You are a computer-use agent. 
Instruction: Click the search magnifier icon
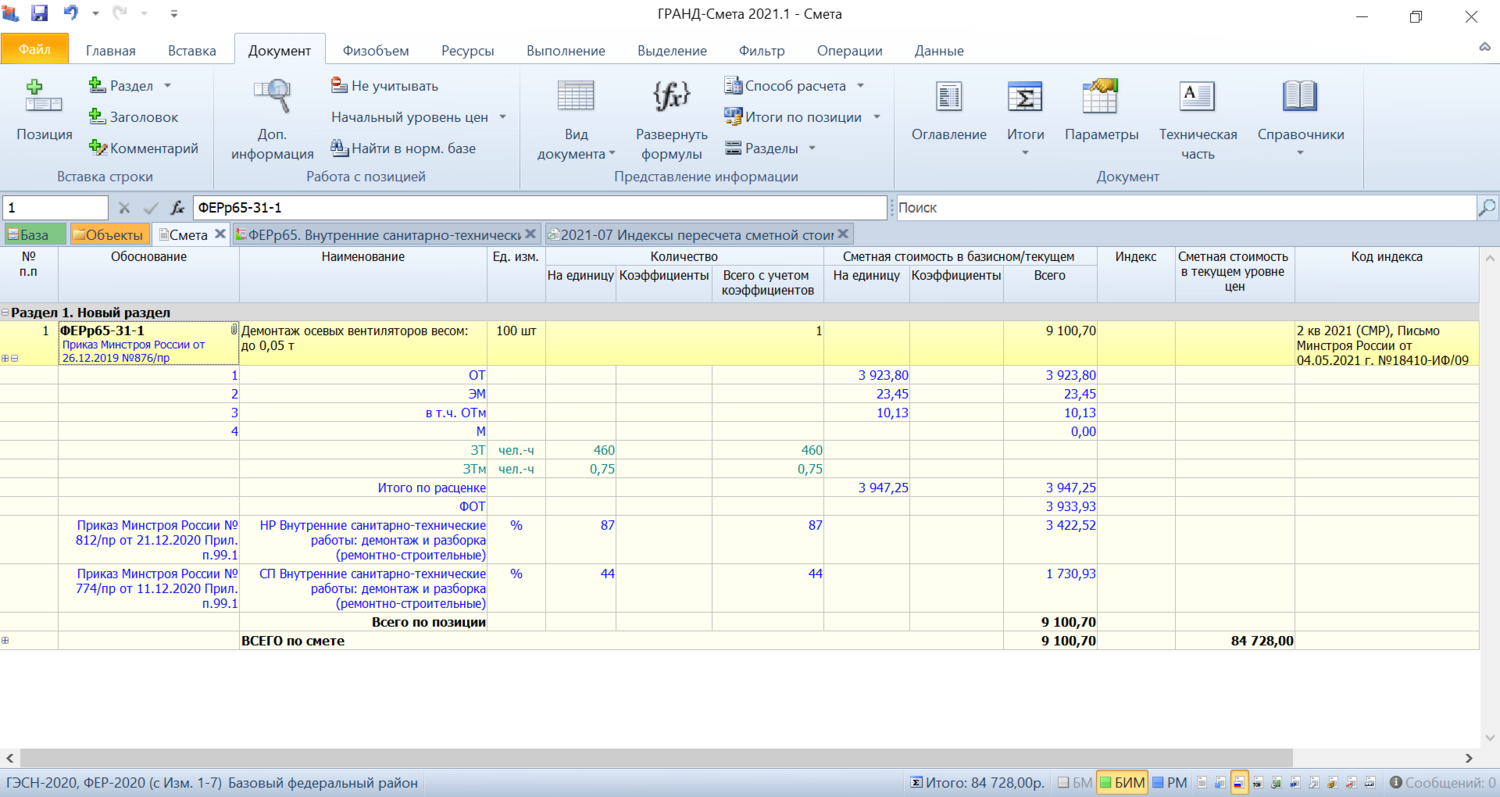pyautogui.click(x=1487, y=208)
